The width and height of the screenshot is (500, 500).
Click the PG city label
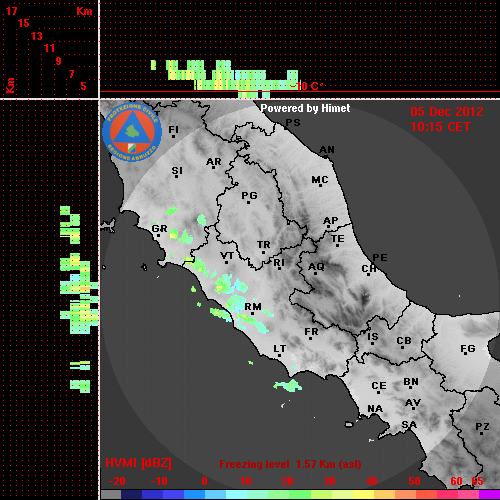[x=249, y=195]
